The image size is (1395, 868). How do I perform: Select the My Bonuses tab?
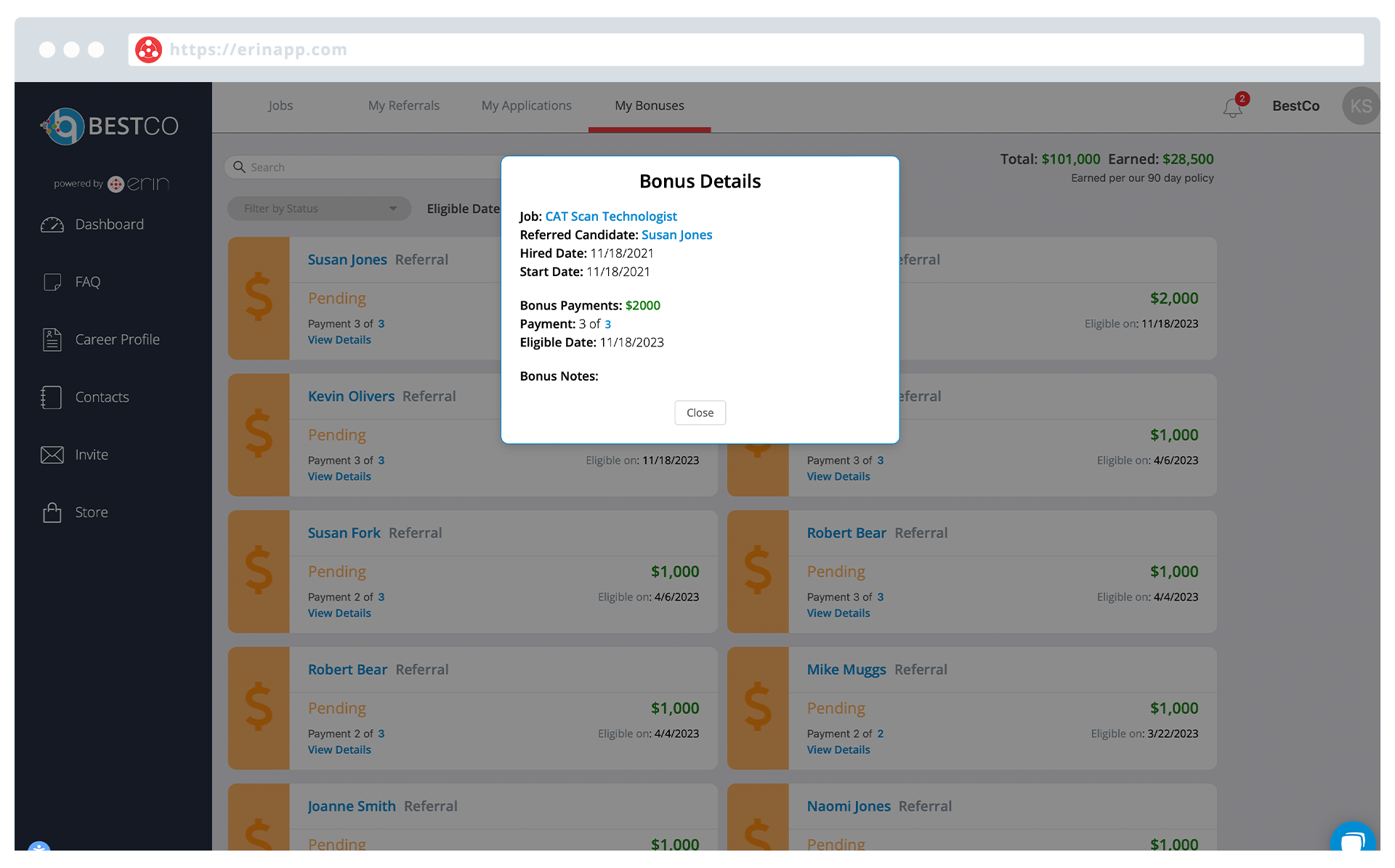pyautogui.click(x=650, y=105)
